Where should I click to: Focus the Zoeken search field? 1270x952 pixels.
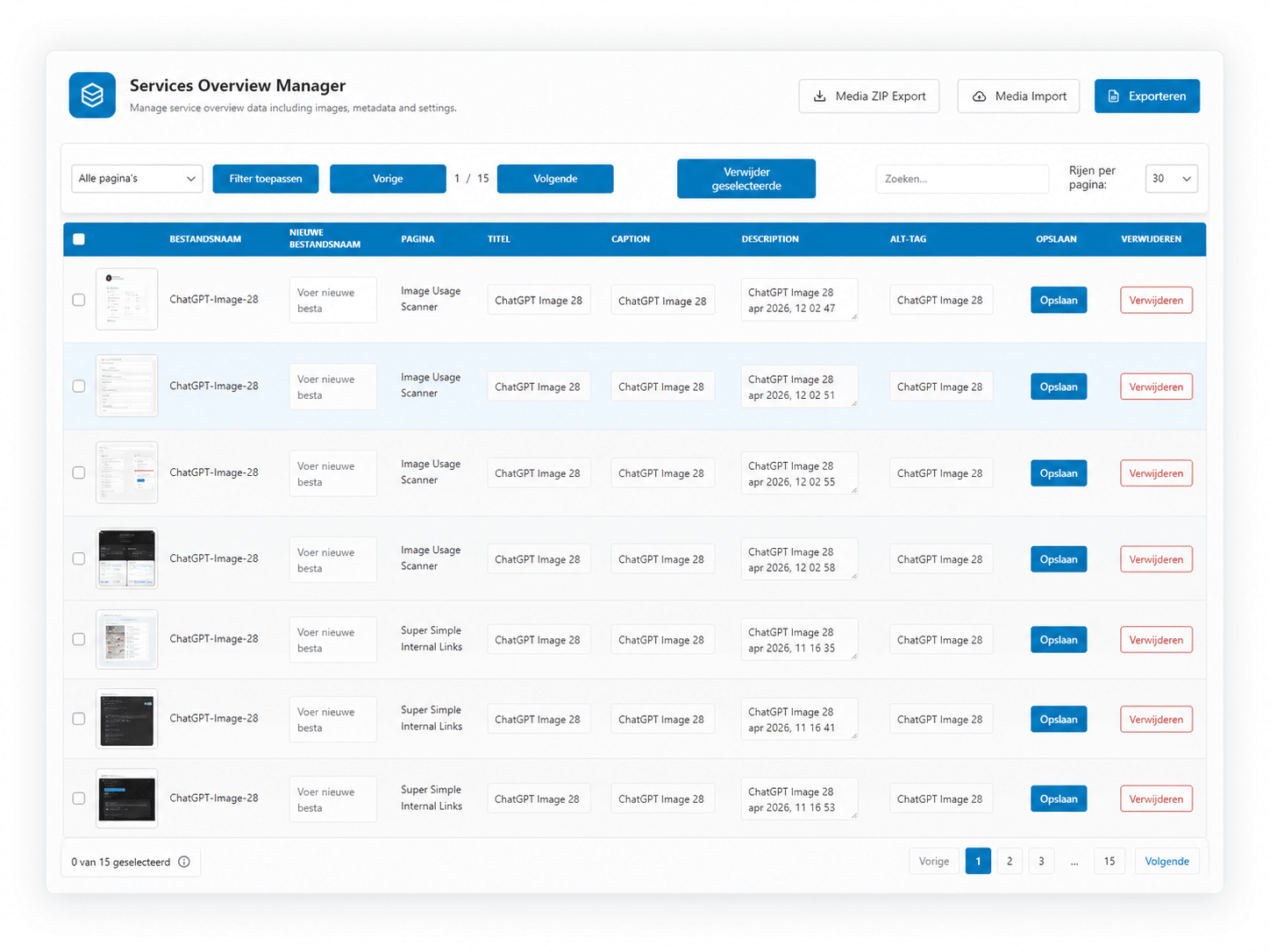pyautogui.click(x=961, y=179)
